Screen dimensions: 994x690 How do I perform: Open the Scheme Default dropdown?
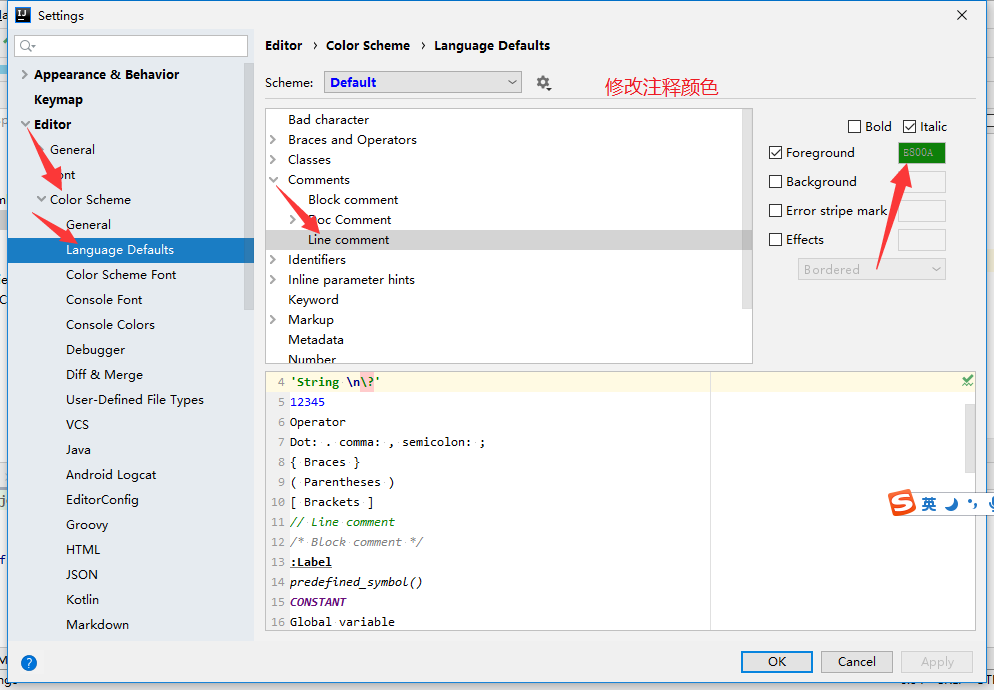(423, 82)
